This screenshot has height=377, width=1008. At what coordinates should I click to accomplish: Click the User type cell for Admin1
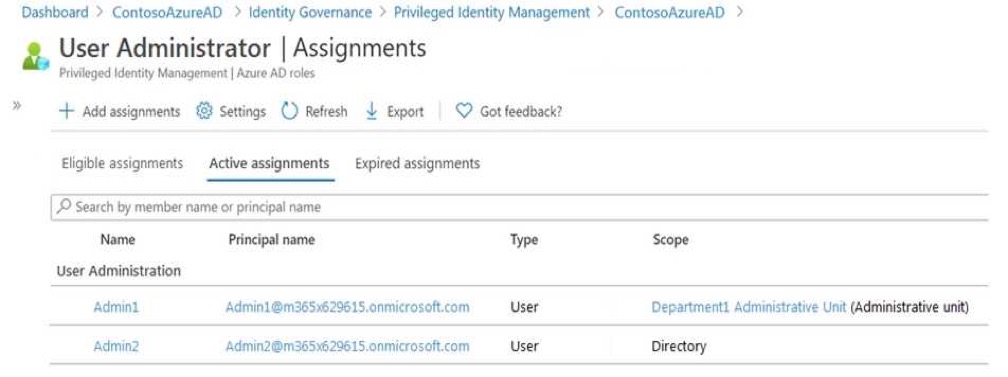524,307
